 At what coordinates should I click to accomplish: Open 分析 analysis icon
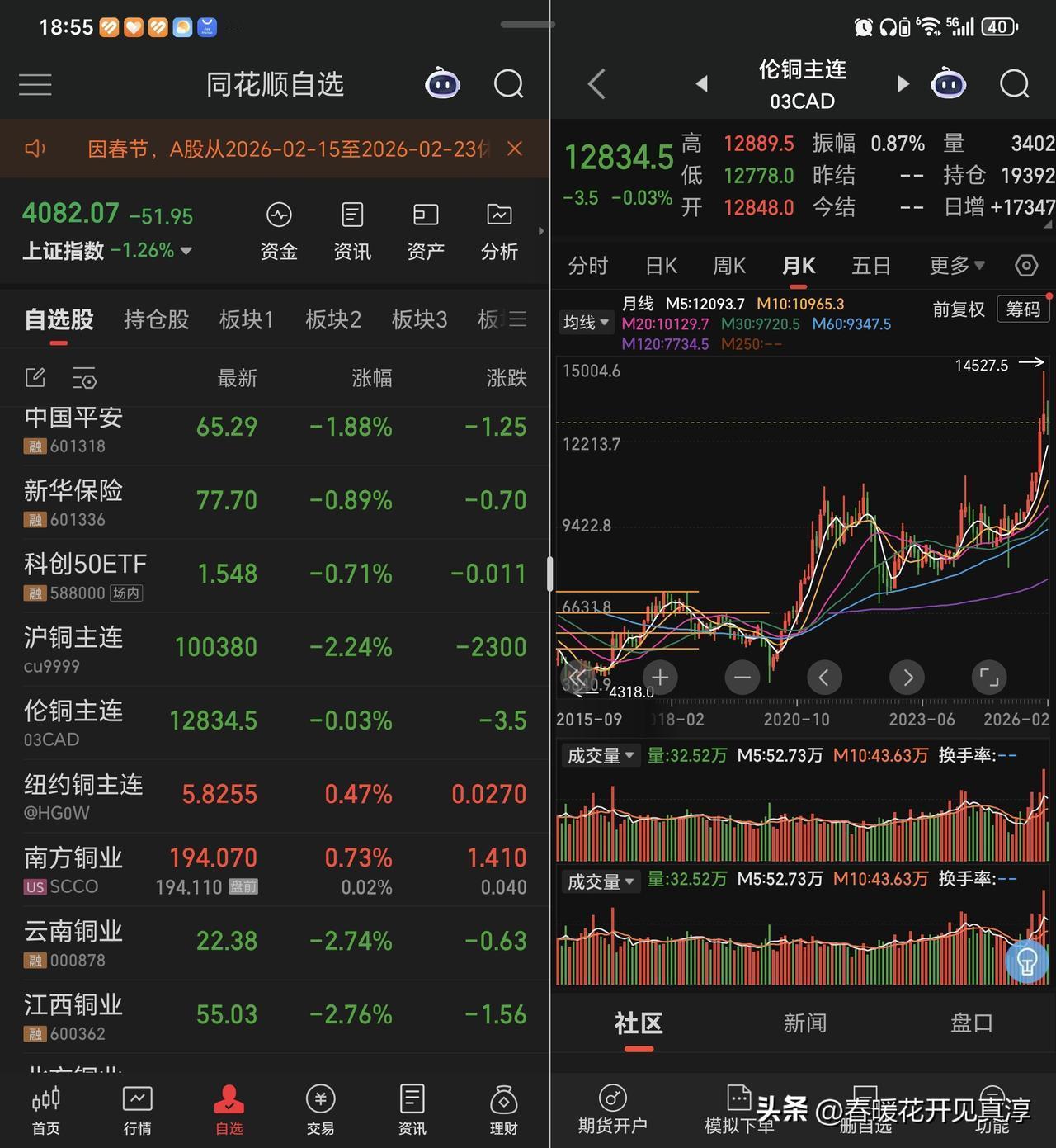point(499,232)
